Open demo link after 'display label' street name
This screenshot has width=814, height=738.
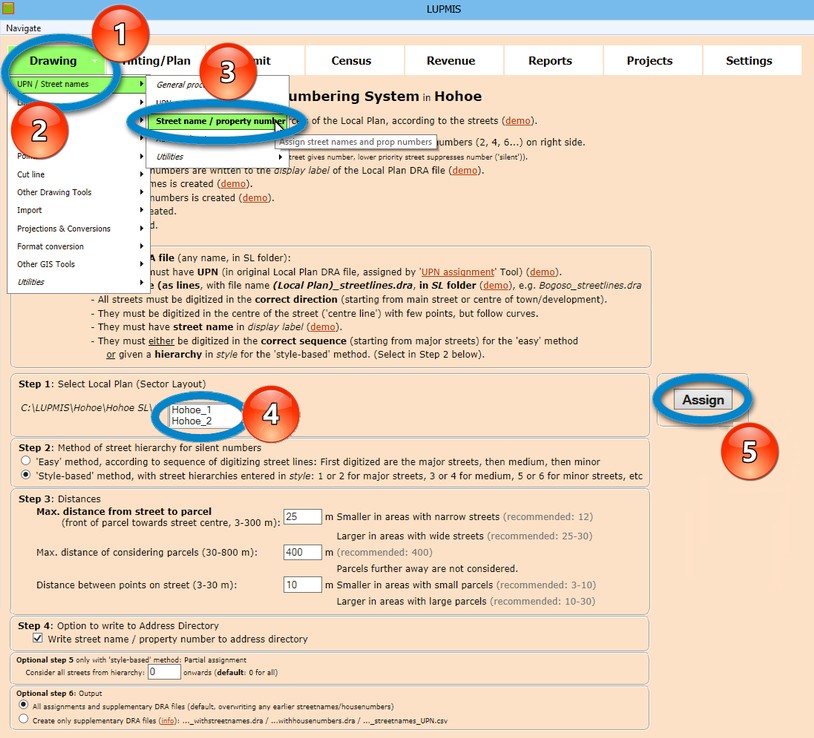coord(322,327)
